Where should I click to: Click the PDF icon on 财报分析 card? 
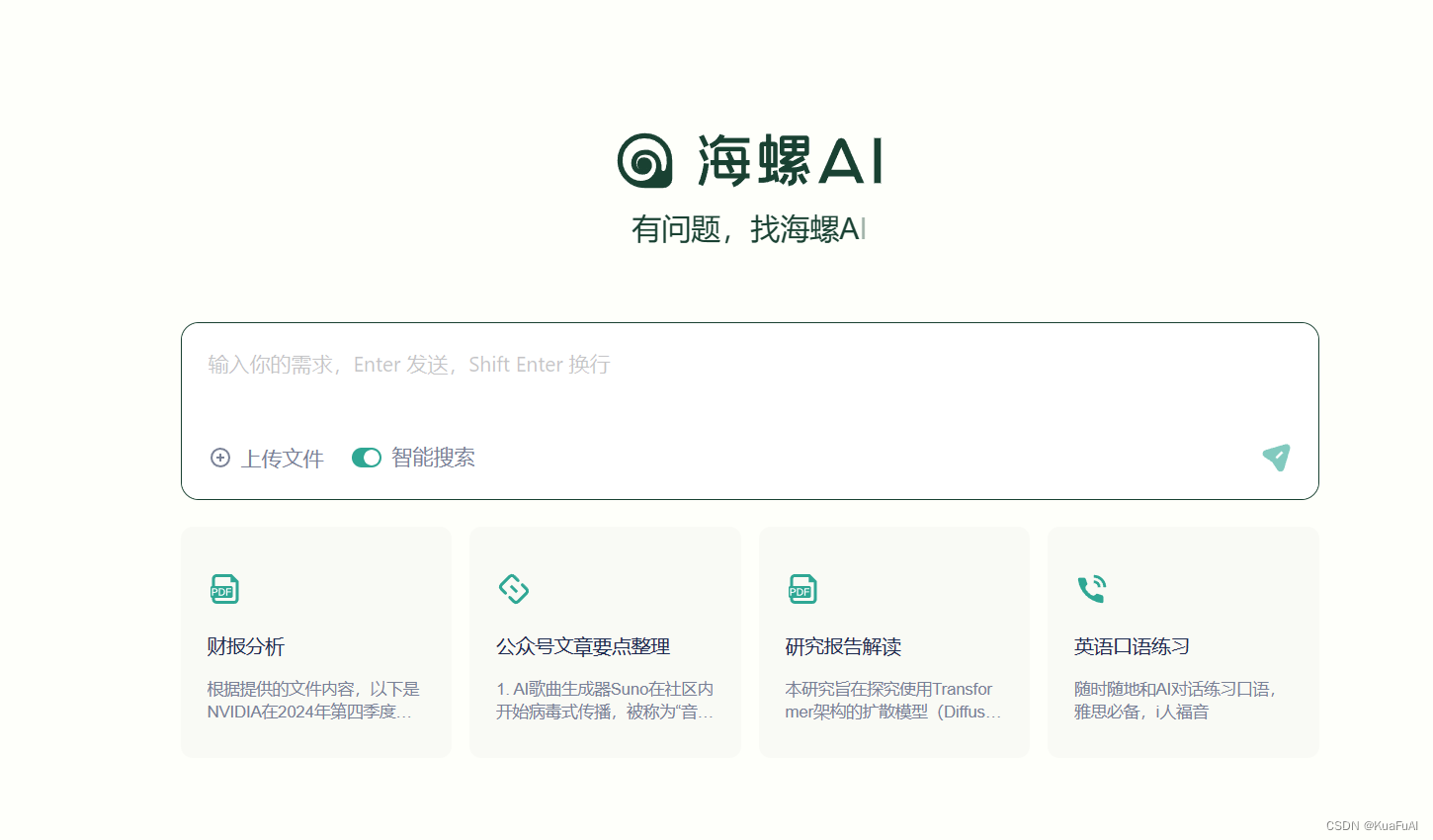coord(224,589)
